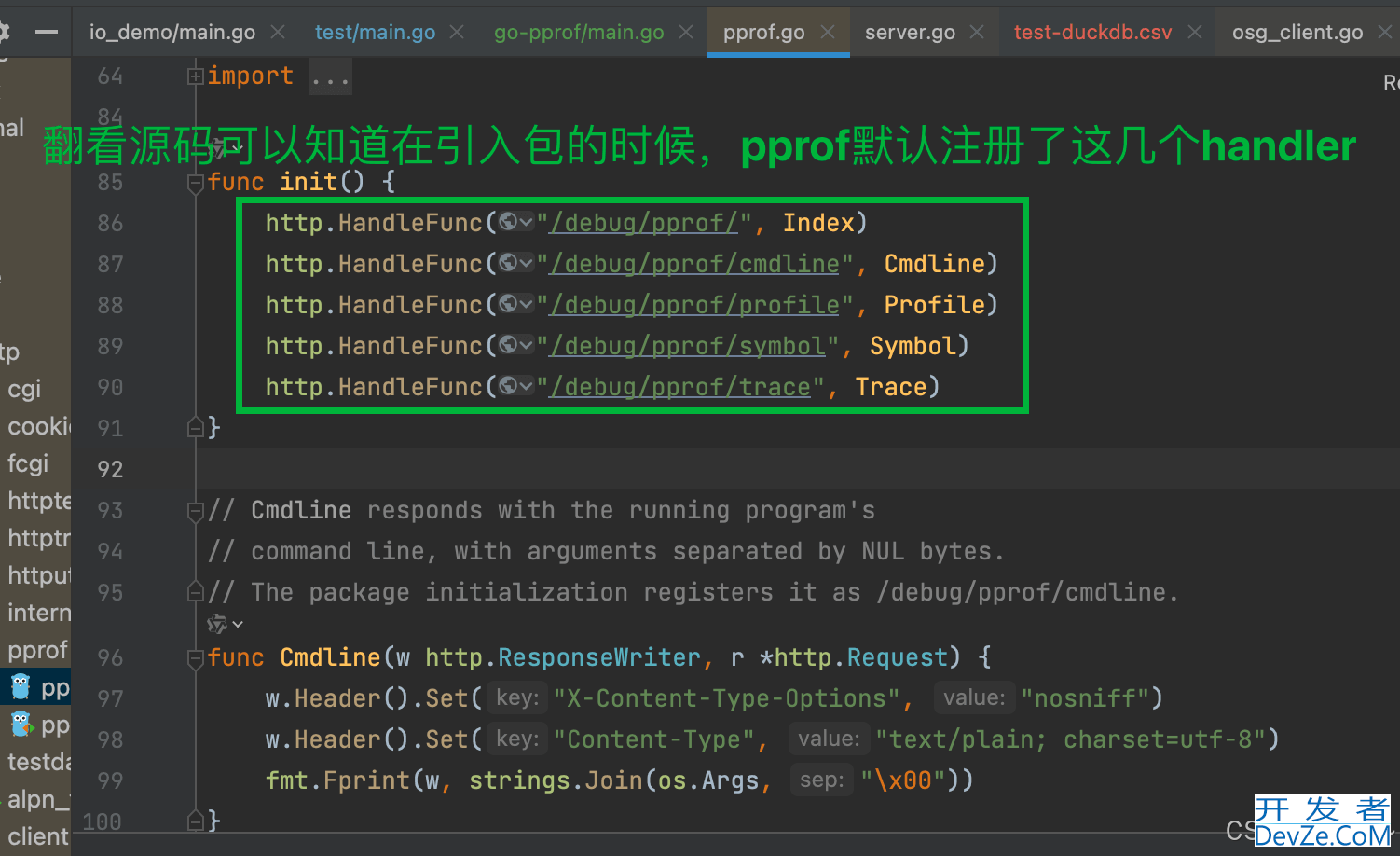Image resolution: width=1400 pixels, height=856 pixels.
Task: Collapse the func Cmdline body at line 96
Action: click(x=196, y=659)
